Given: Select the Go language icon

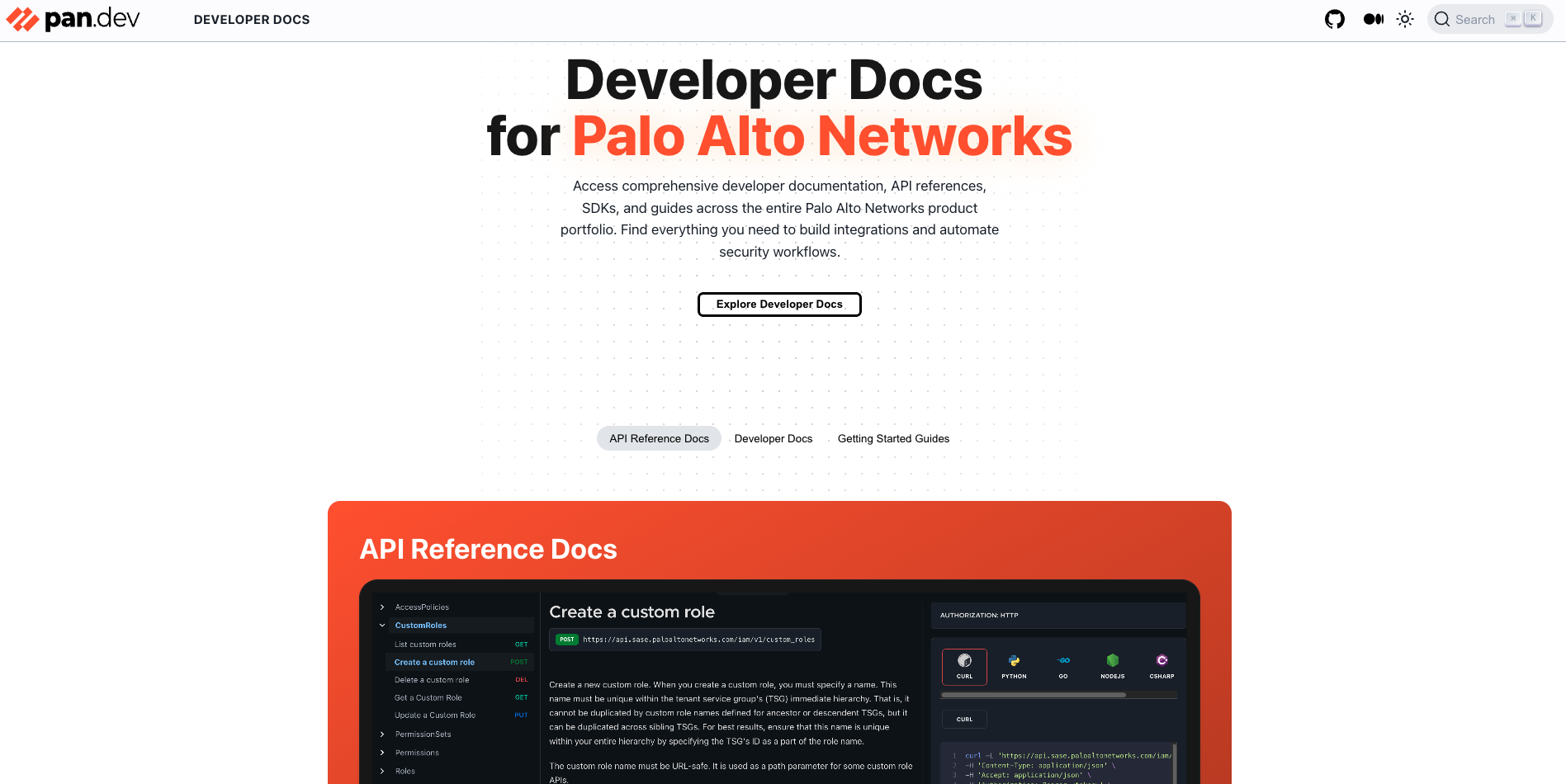Looking at the screenshot, I should click(1063, 667).
